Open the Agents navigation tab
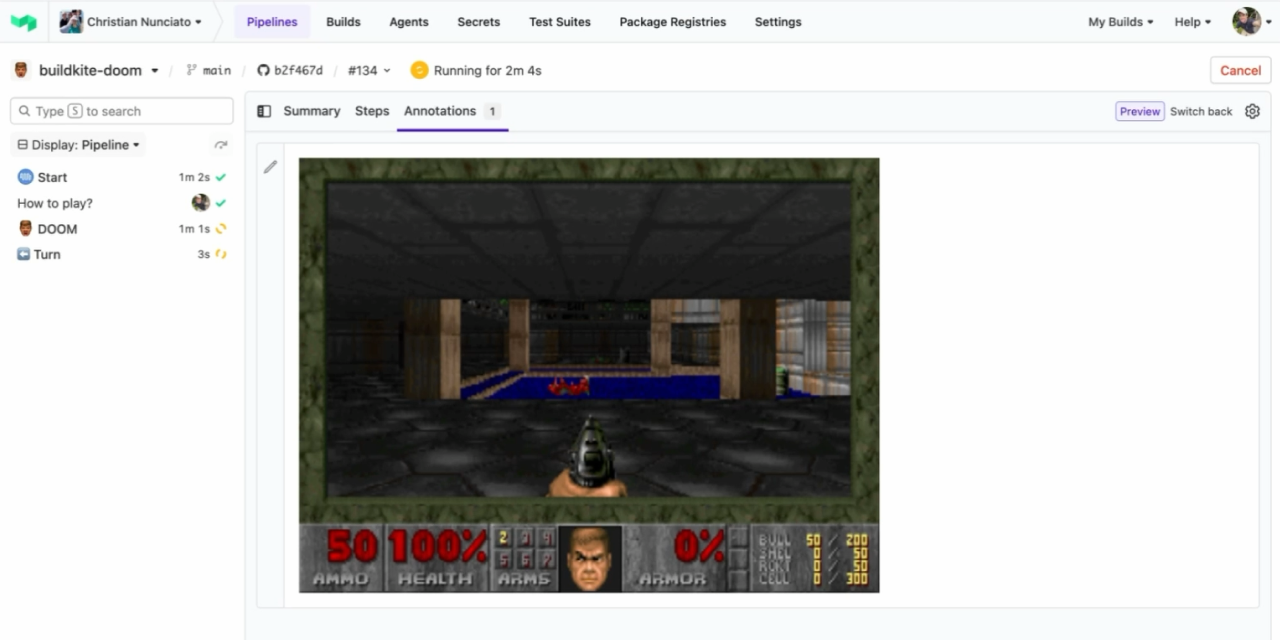This screenshot has height=640, width=1280. (x=408, y=21)
